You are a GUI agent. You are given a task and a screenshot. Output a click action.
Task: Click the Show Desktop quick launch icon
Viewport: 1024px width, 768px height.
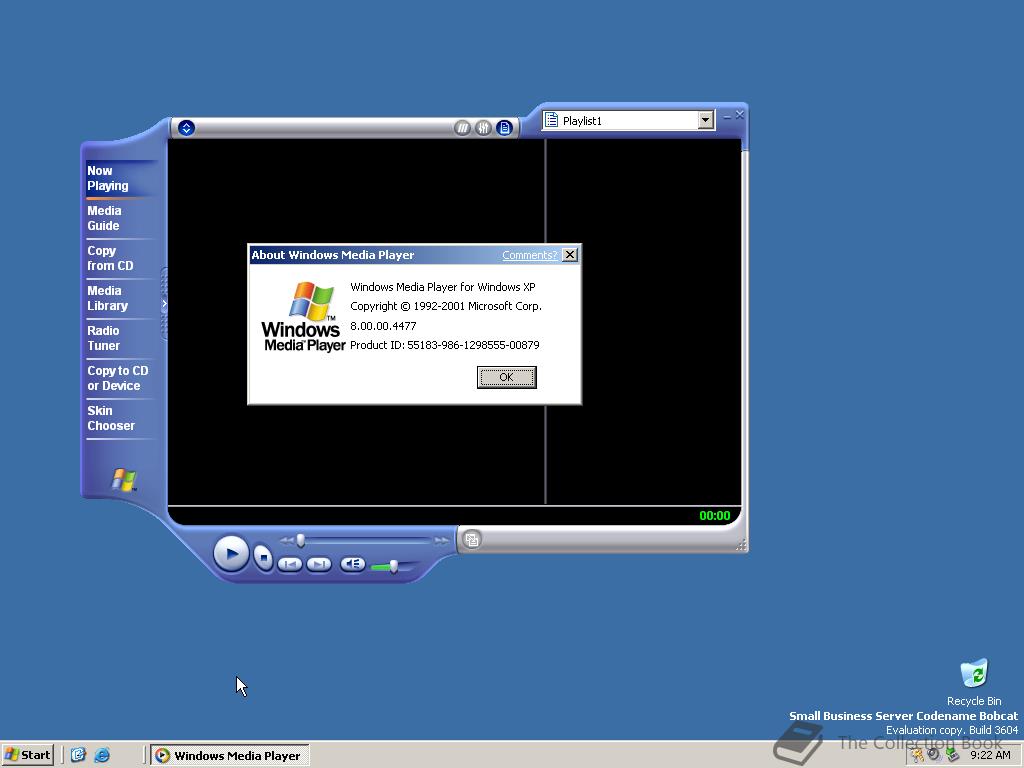click(x=78, y=755)
